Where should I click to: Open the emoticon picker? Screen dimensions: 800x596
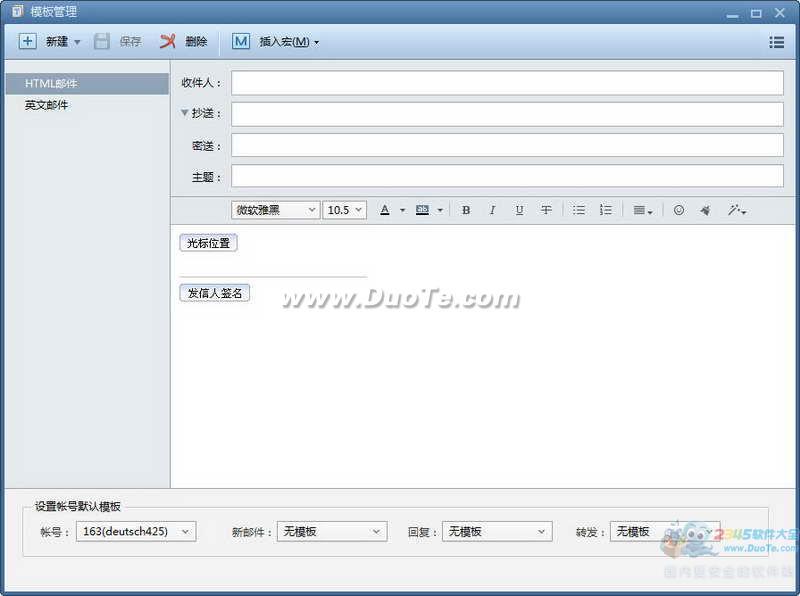pos(679,210)
